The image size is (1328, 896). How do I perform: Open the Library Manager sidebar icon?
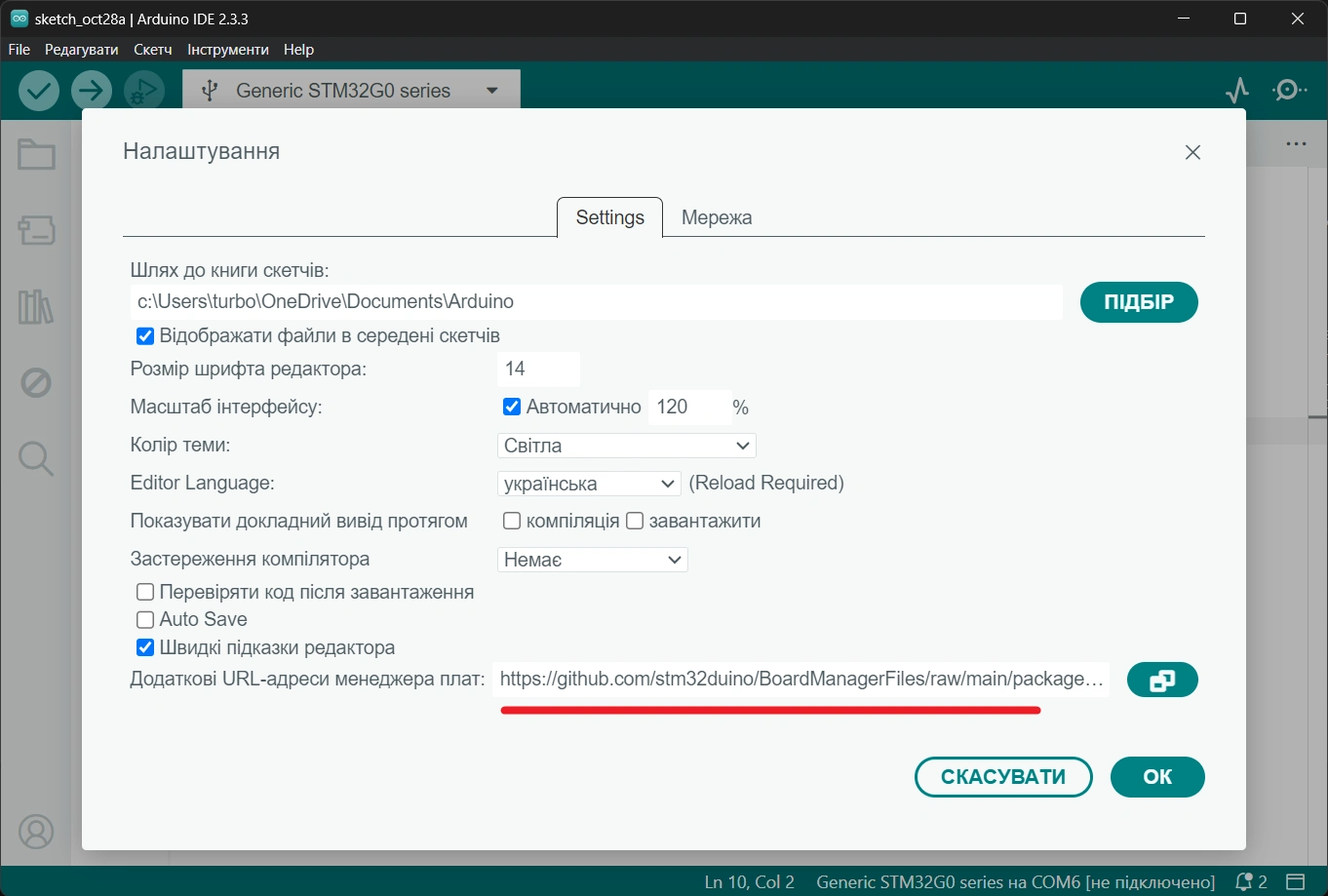coord(36,307)
